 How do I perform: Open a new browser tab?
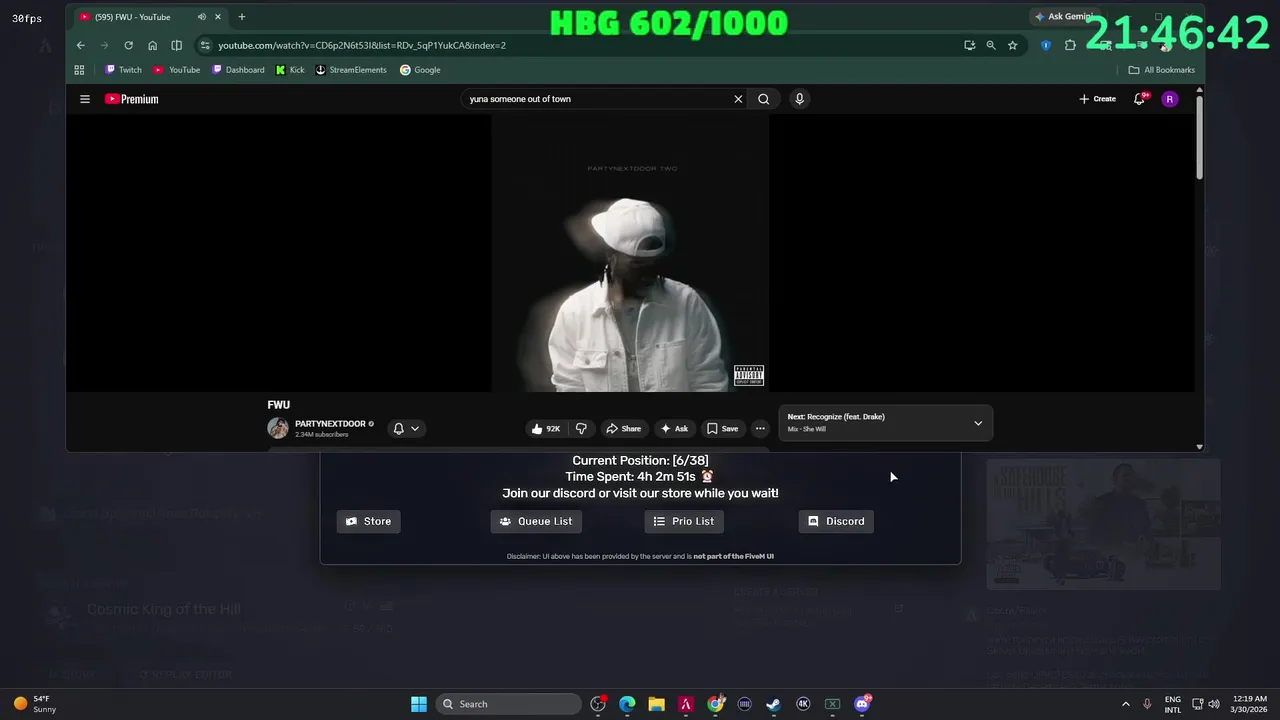[x=241, y=17]
